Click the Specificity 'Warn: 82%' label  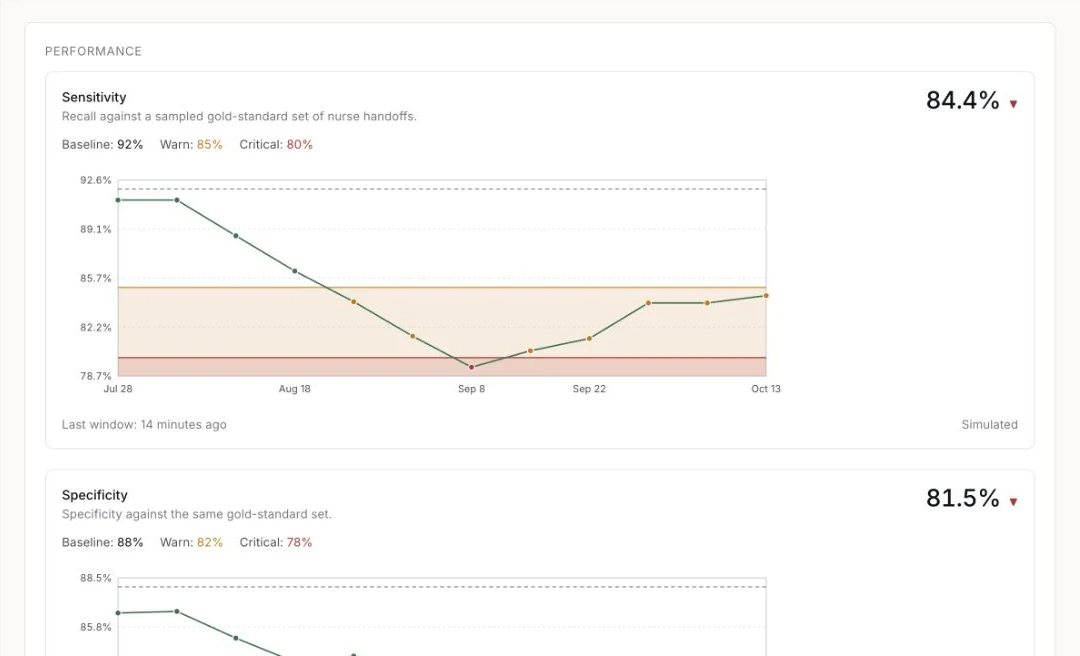[x=191, y=542]
